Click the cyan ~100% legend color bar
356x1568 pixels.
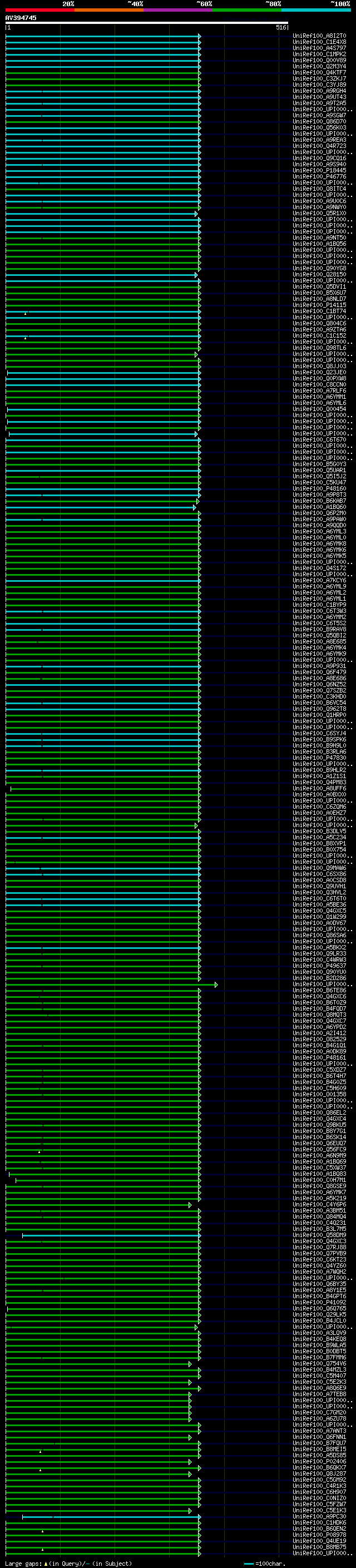click(316, 10)
